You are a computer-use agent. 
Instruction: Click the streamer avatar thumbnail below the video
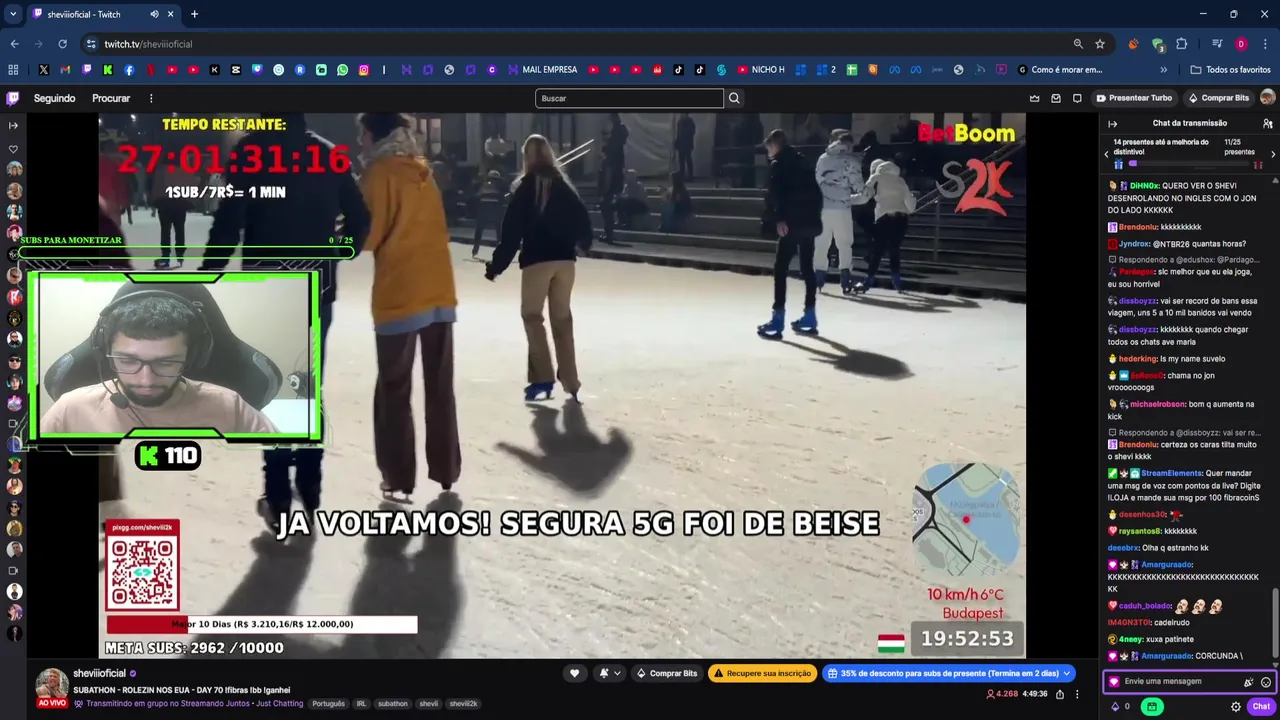52,686
